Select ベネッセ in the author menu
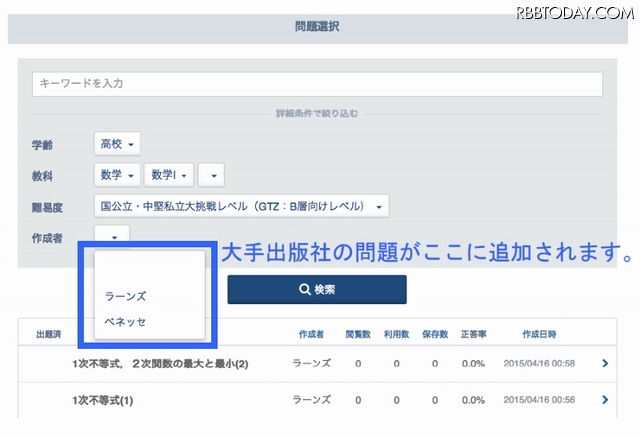Viewport: 640px width, 437px height. tap(125, 322)
